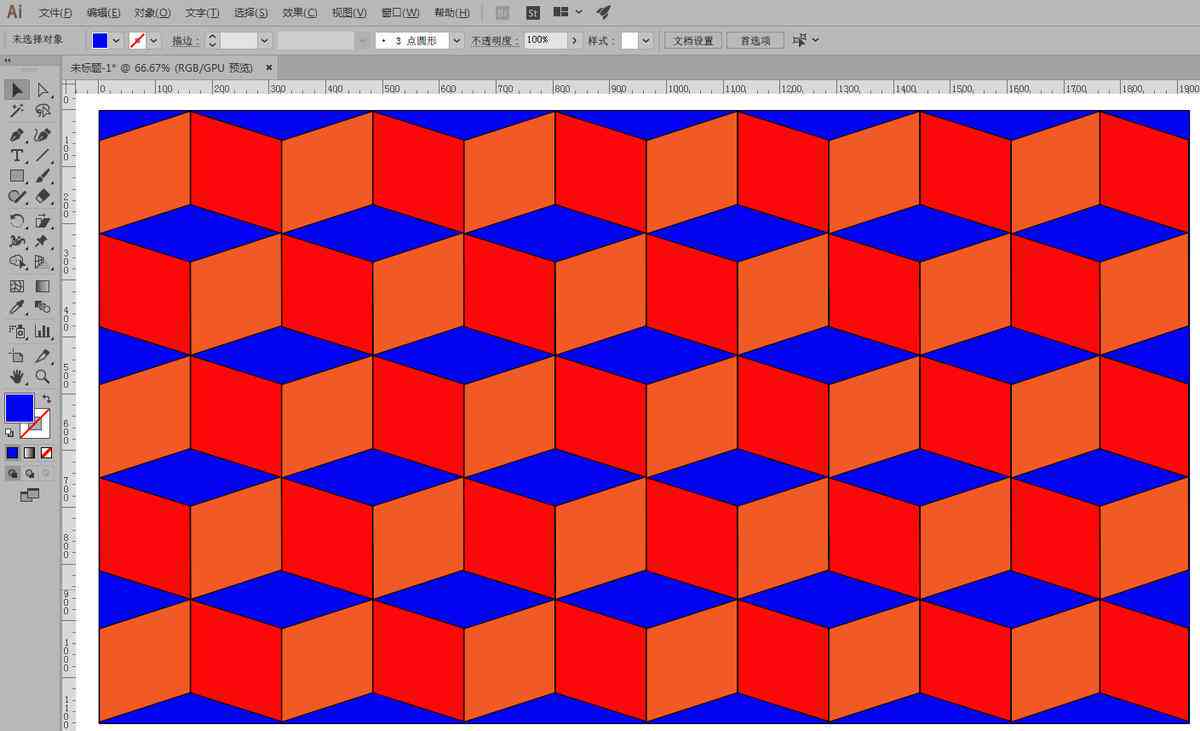
Task: Switch to Color fill mode
Action: [x=12, y=453]
